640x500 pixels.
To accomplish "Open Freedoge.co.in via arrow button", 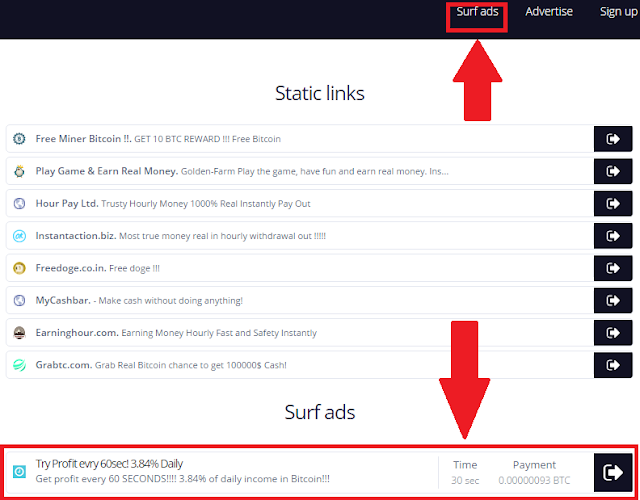I will (613, 268).
